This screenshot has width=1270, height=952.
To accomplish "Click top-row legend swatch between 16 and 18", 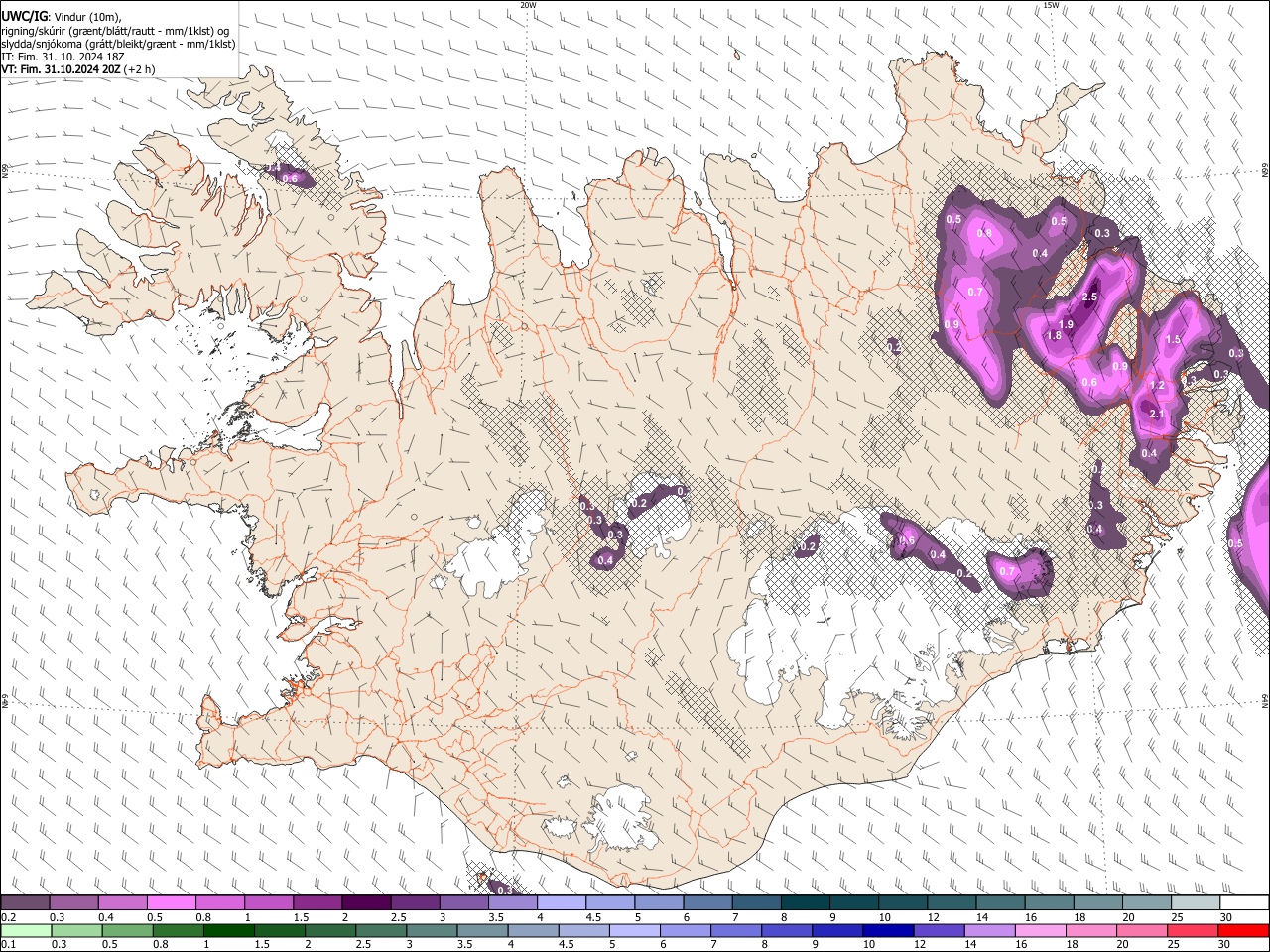I will point(1049,903).
